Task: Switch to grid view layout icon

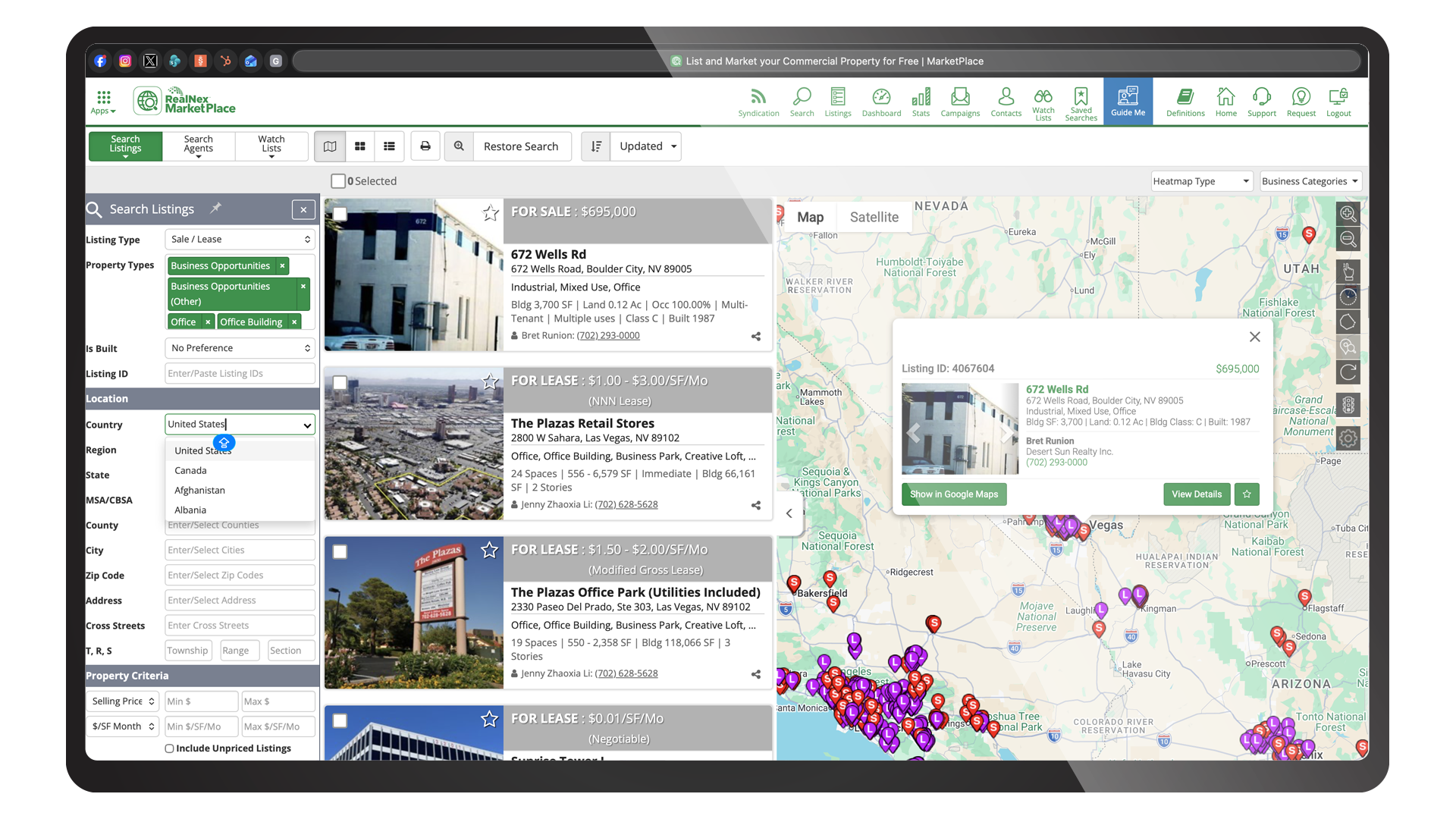Action: (x=360, y=146)
